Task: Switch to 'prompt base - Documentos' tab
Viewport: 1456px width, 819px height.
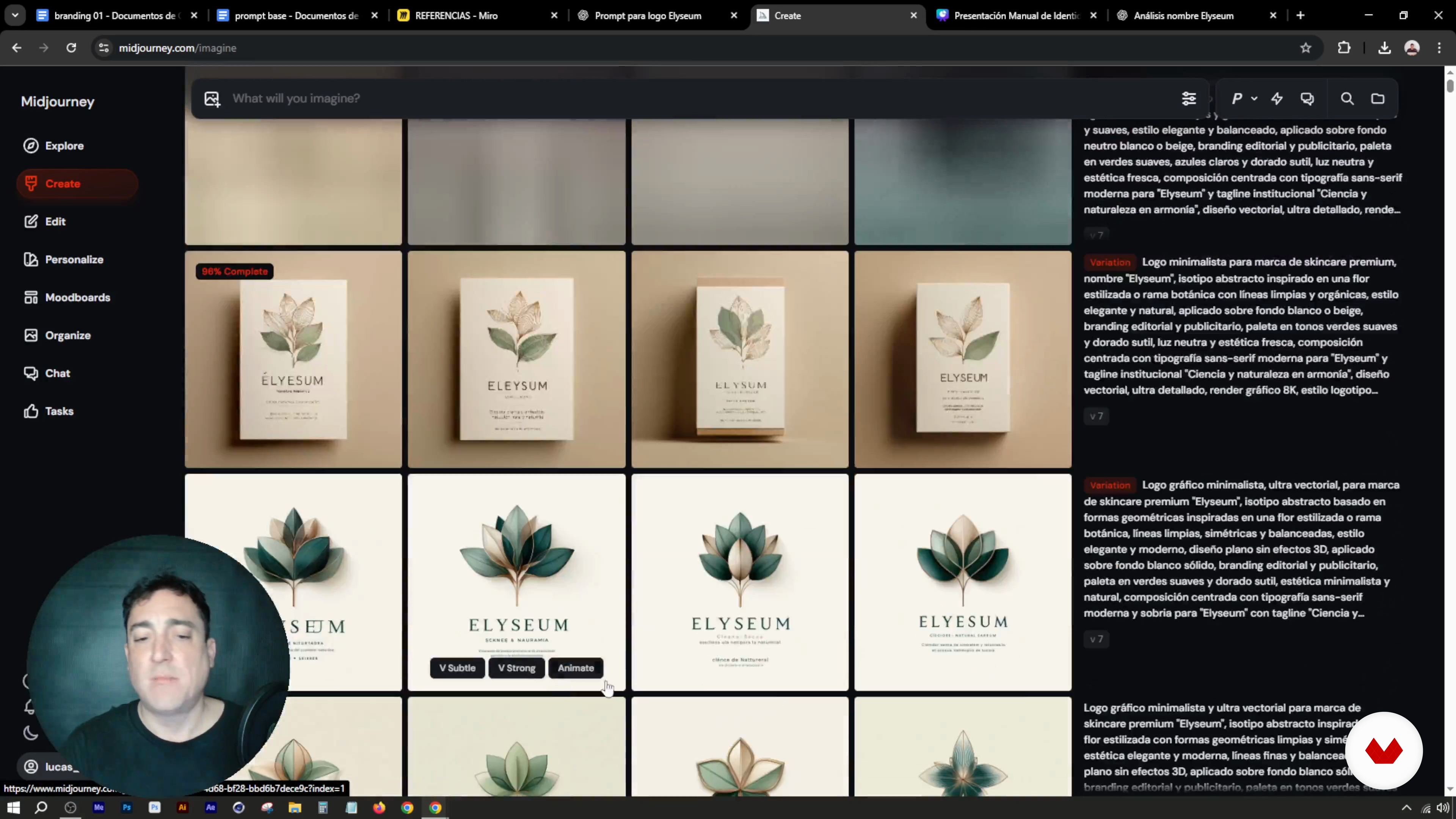Action: 297,16
